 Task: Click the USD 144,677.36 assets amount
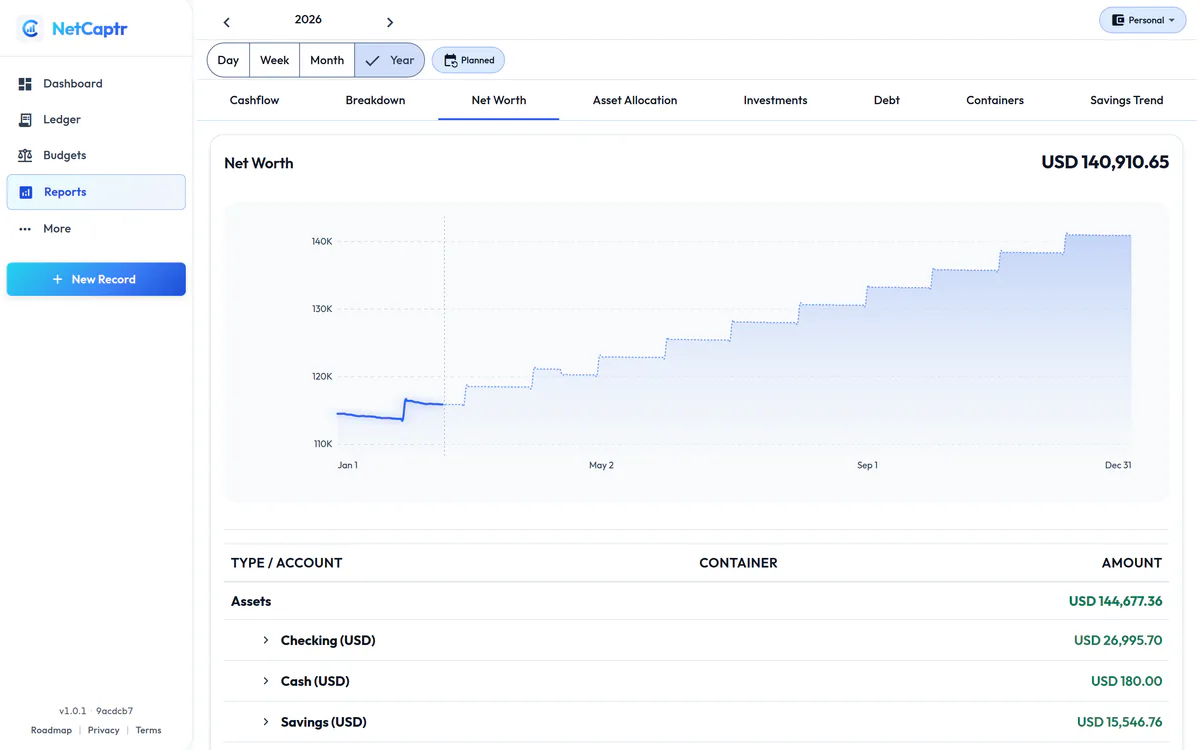[x=1115, y=601]
